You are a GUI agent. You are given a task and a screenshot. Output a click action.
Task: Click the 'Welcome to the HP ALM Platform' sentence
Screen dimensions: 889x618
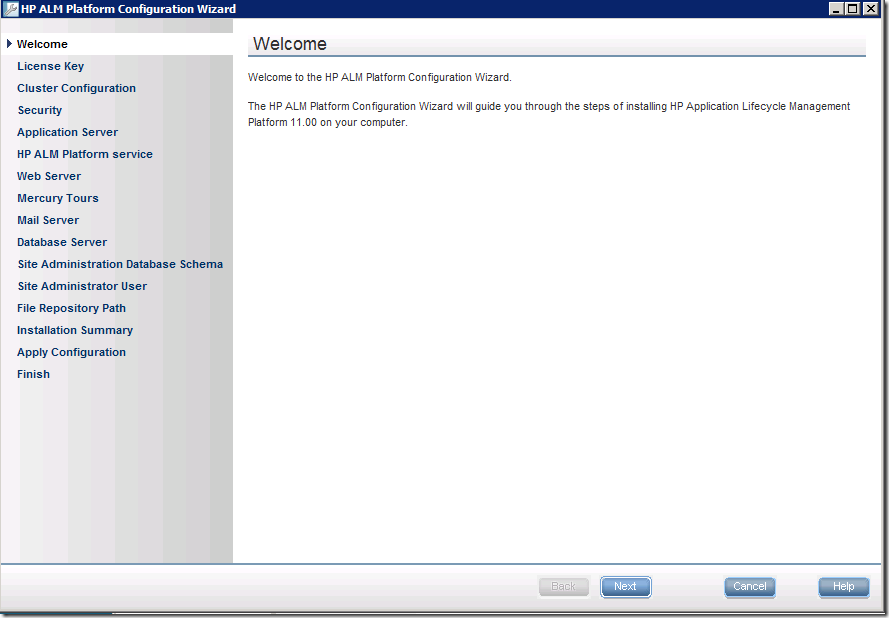pyautogui.click(x=380, y=78)
